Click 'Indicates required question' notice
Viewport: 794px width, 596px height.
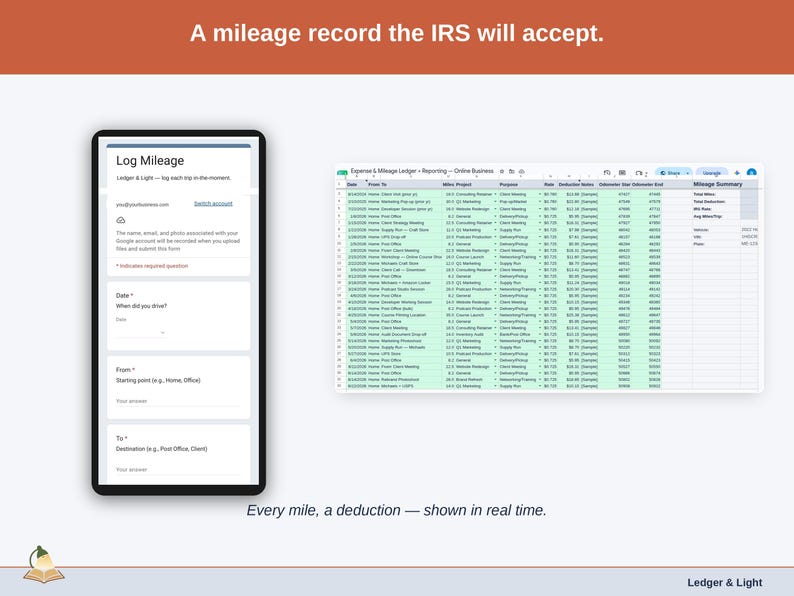[152, 266]
